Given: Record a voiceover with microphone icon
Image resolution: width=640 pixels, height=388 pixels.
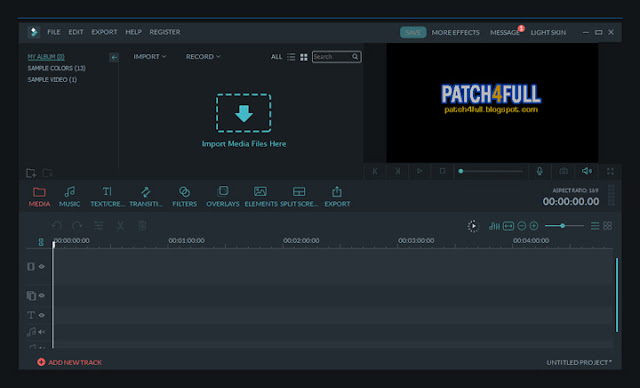Looking at the screenshot, I should coord(540,171).
